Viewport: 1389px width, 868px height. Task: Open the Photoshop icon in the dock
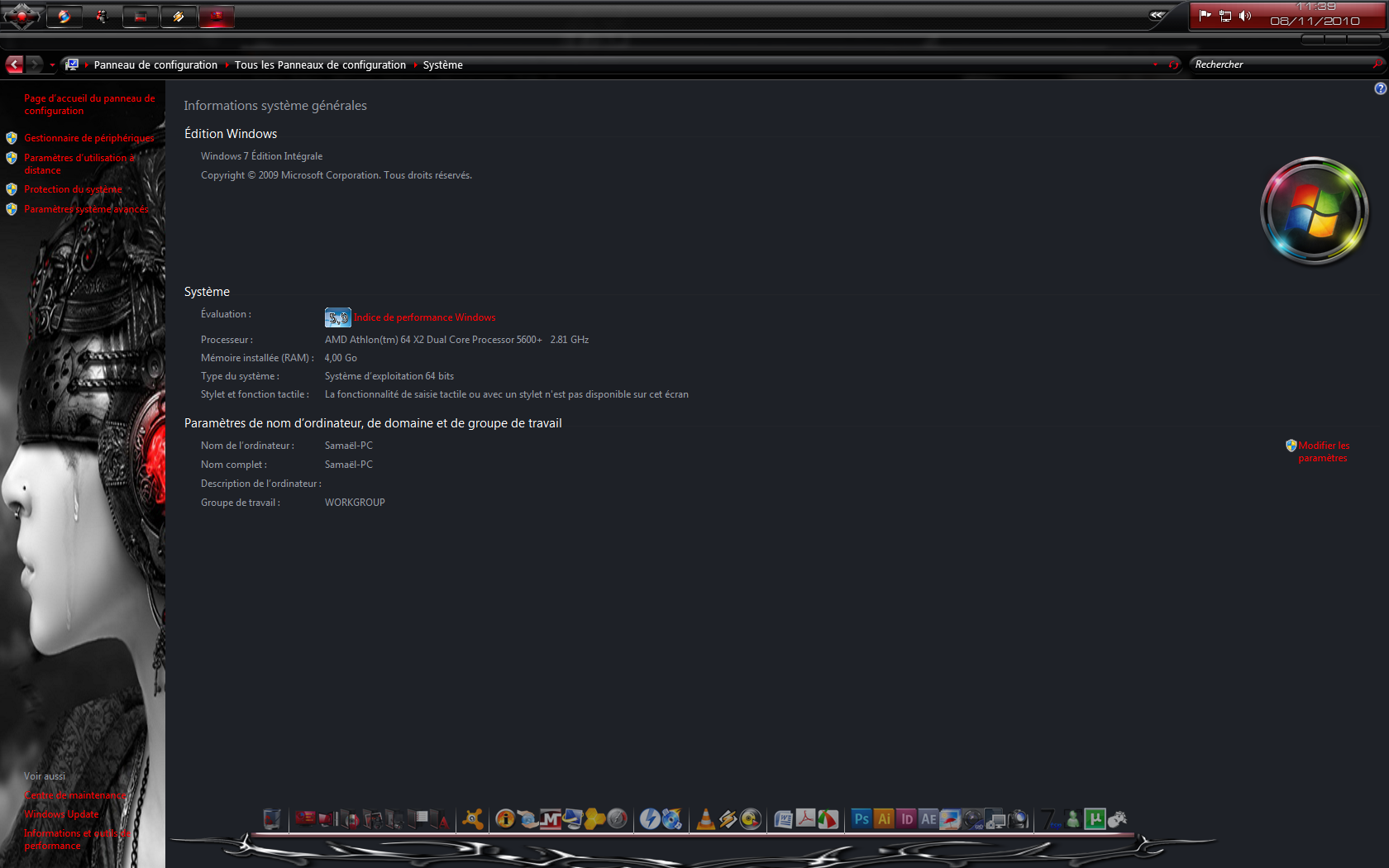[x=862, y=819]
